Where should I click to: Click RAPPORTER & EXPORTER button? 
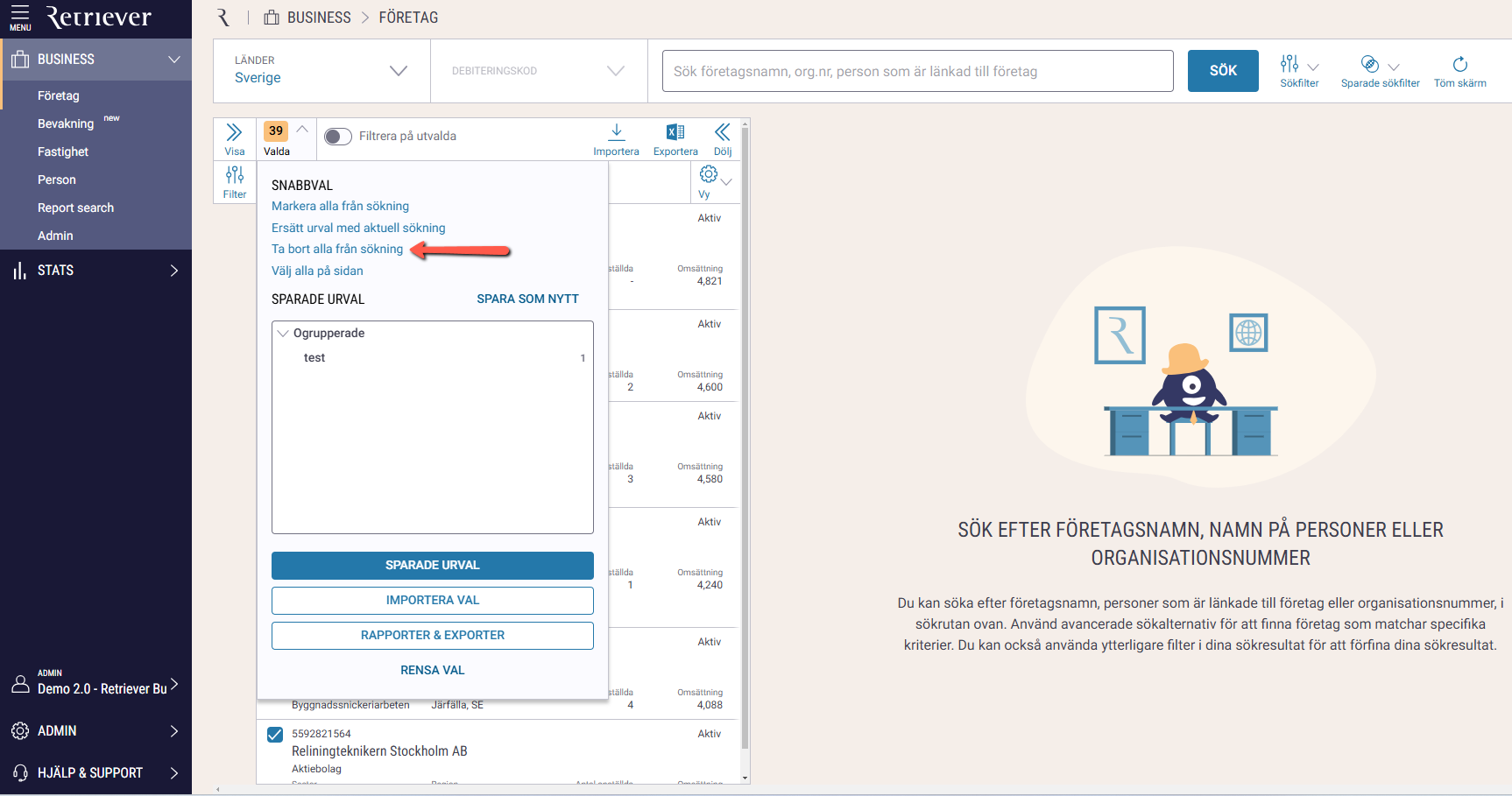(433, 636)
